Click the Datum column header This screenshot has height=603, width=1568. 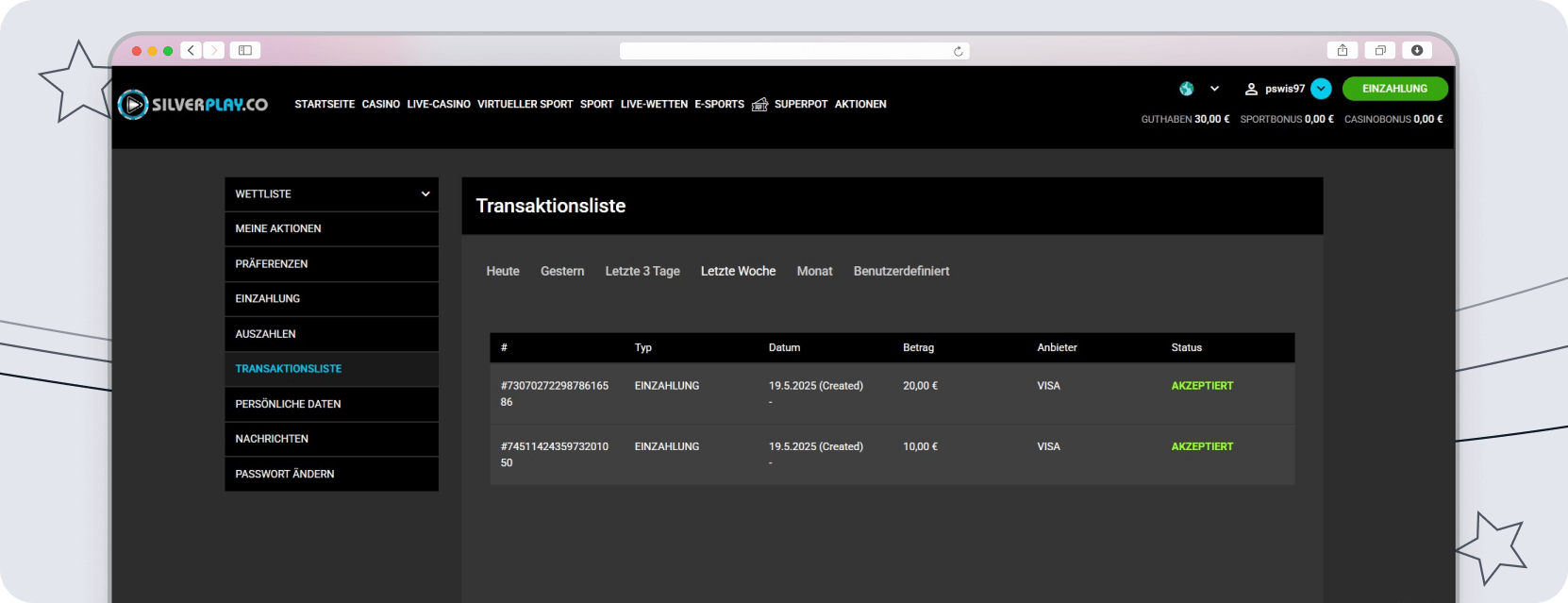click(x=784, y=347)
